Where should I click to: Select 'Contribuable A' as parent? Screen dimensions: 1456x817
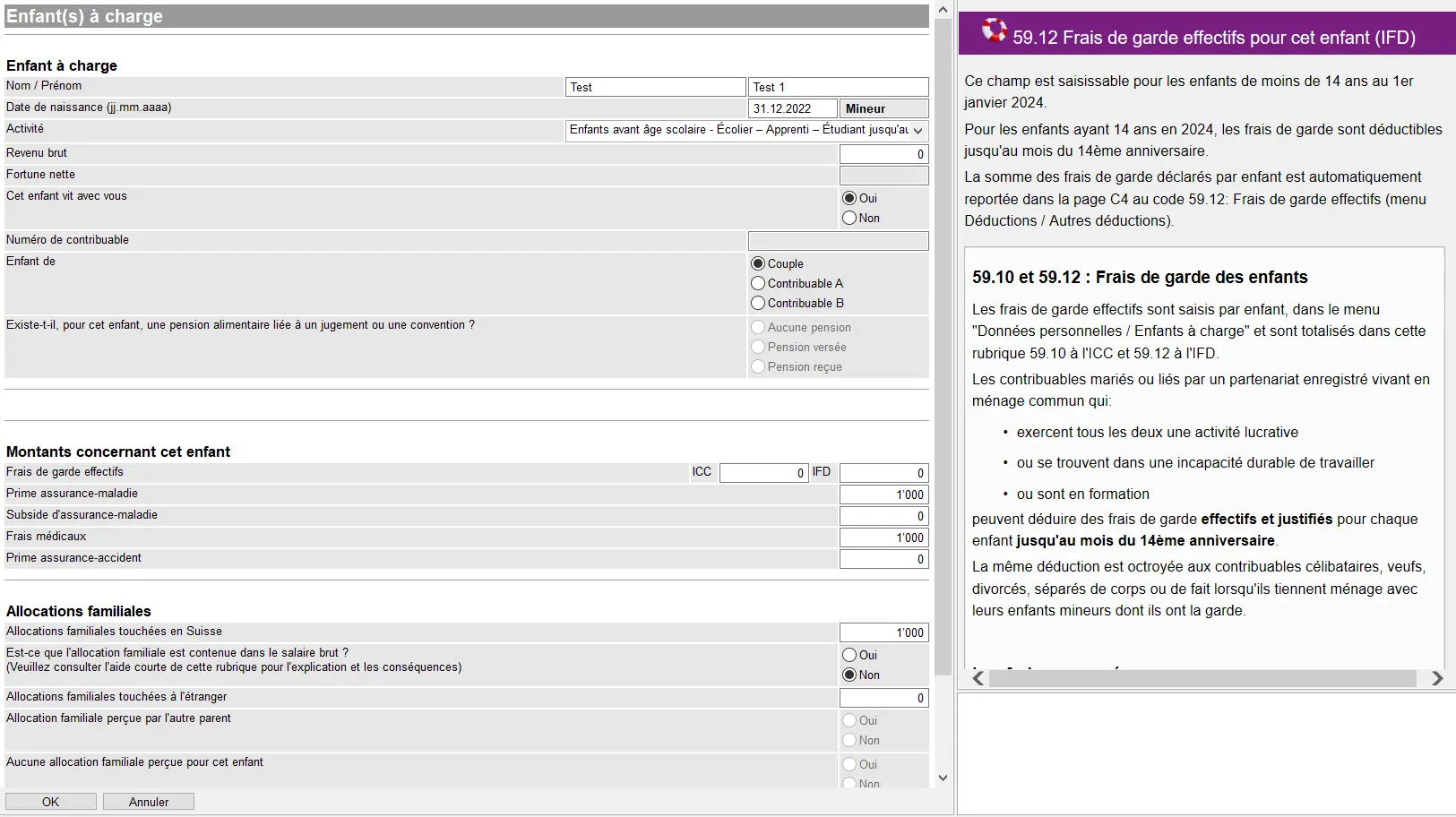coord(758,284)
